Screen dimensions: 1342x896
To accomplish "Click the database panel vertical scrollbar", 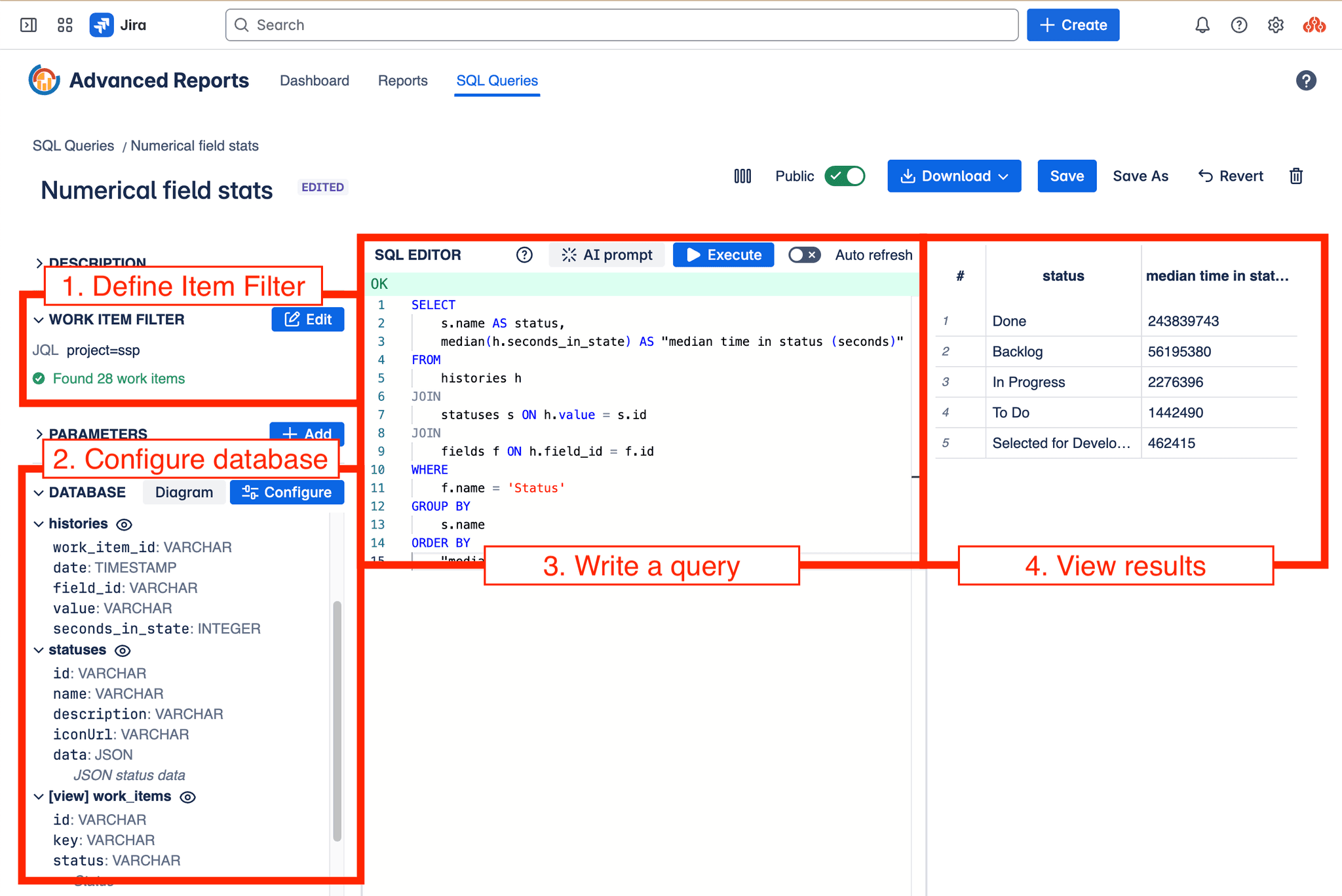I will (337, 720).
